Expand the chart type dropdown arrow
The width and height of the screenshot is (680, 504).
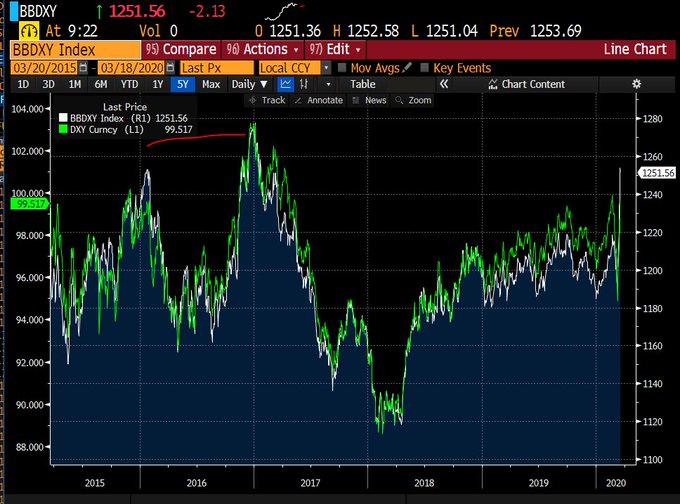tap(328, 84)
